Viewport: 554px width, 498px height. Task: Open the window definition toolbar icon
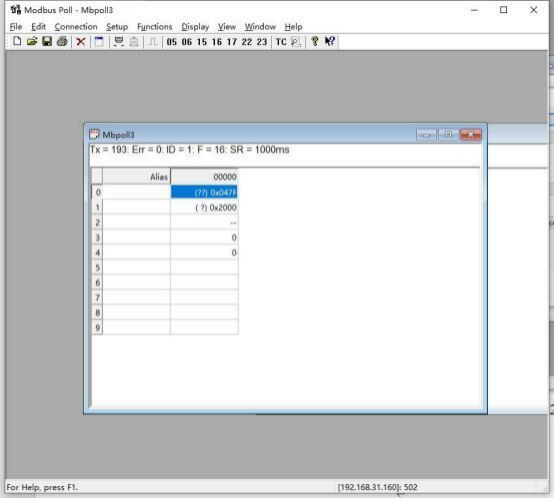click(x=99, y=42)
